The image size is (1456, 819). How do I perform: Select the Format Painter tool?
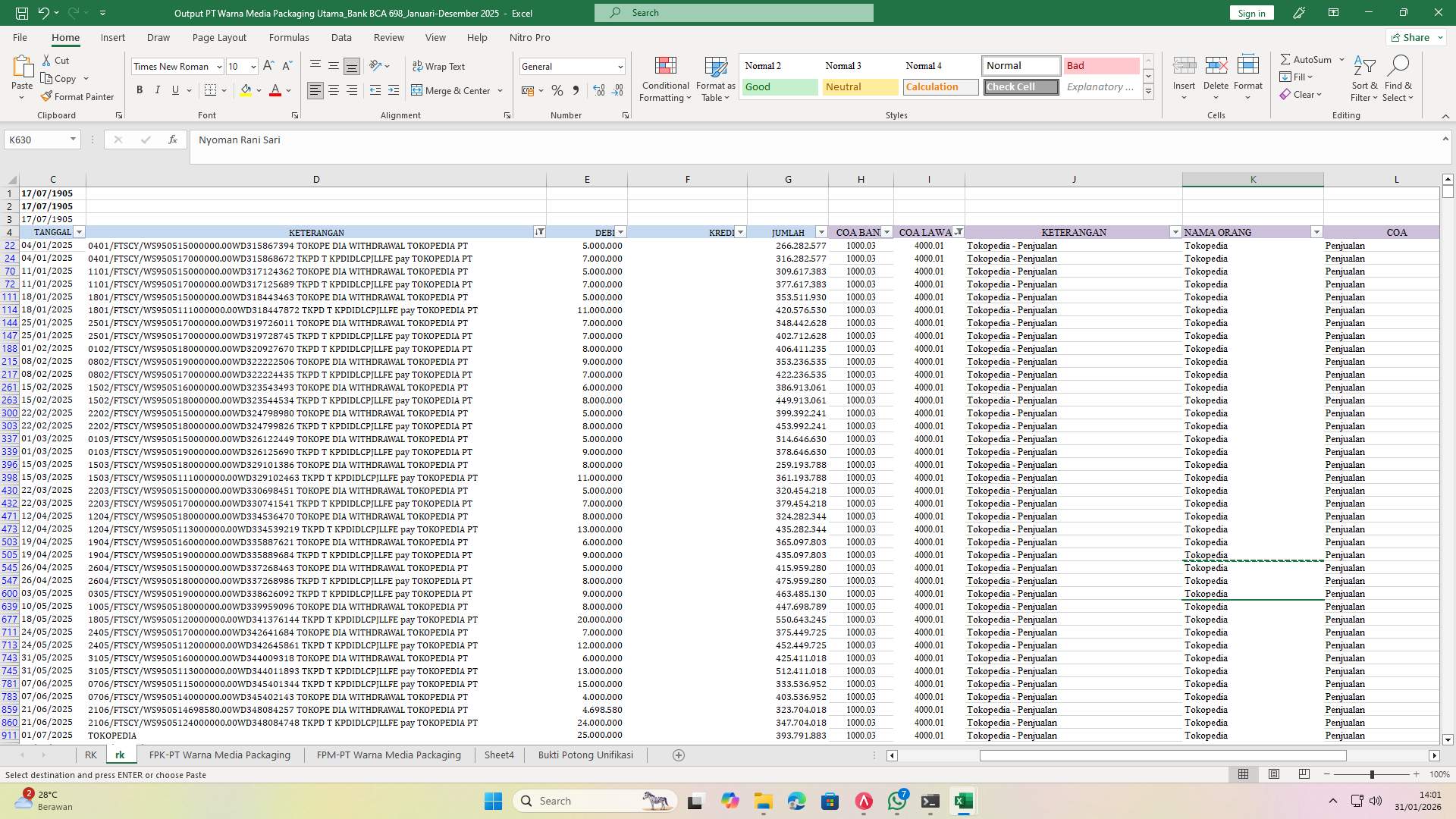coord(78,96)
